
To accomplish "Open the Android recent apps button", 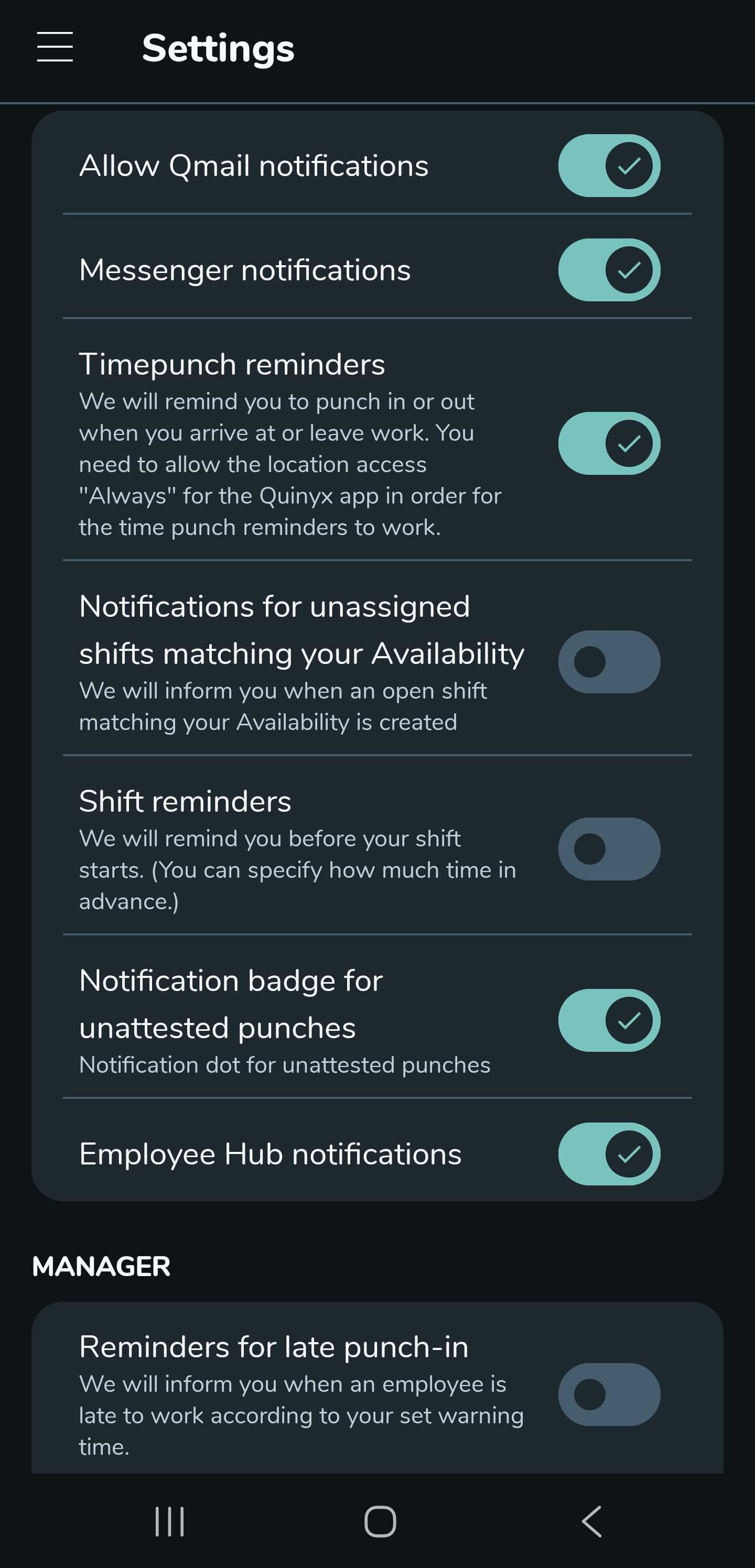I will click(x=169, y=1521).
